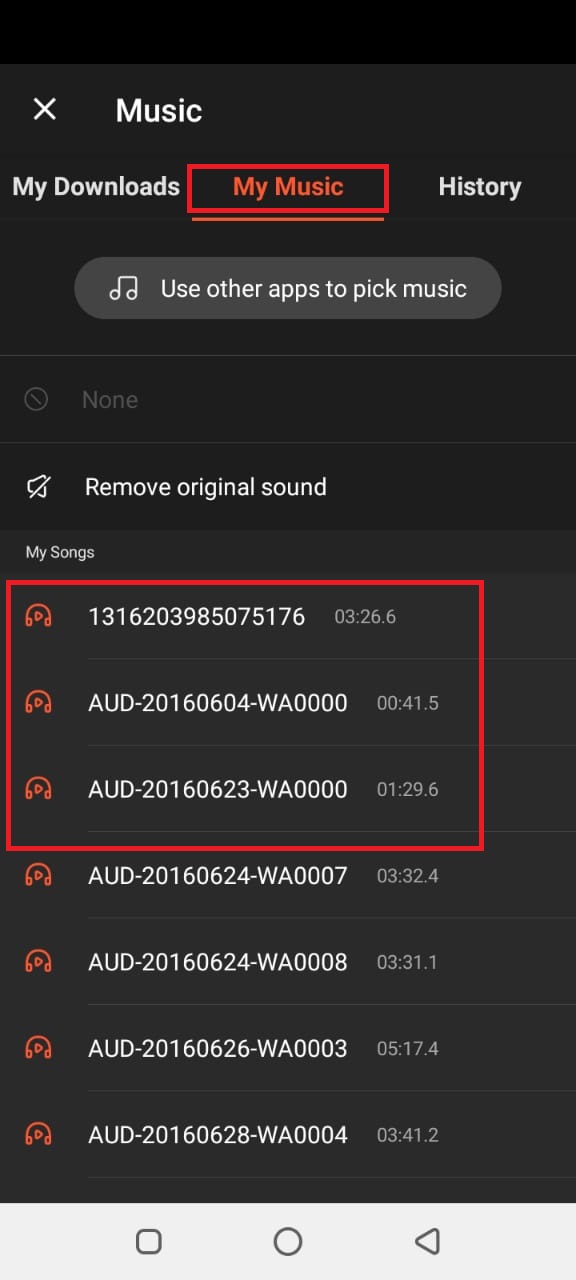Open the History tab
The height and width of the screenshot is (1280, 576).
[480, 187]
